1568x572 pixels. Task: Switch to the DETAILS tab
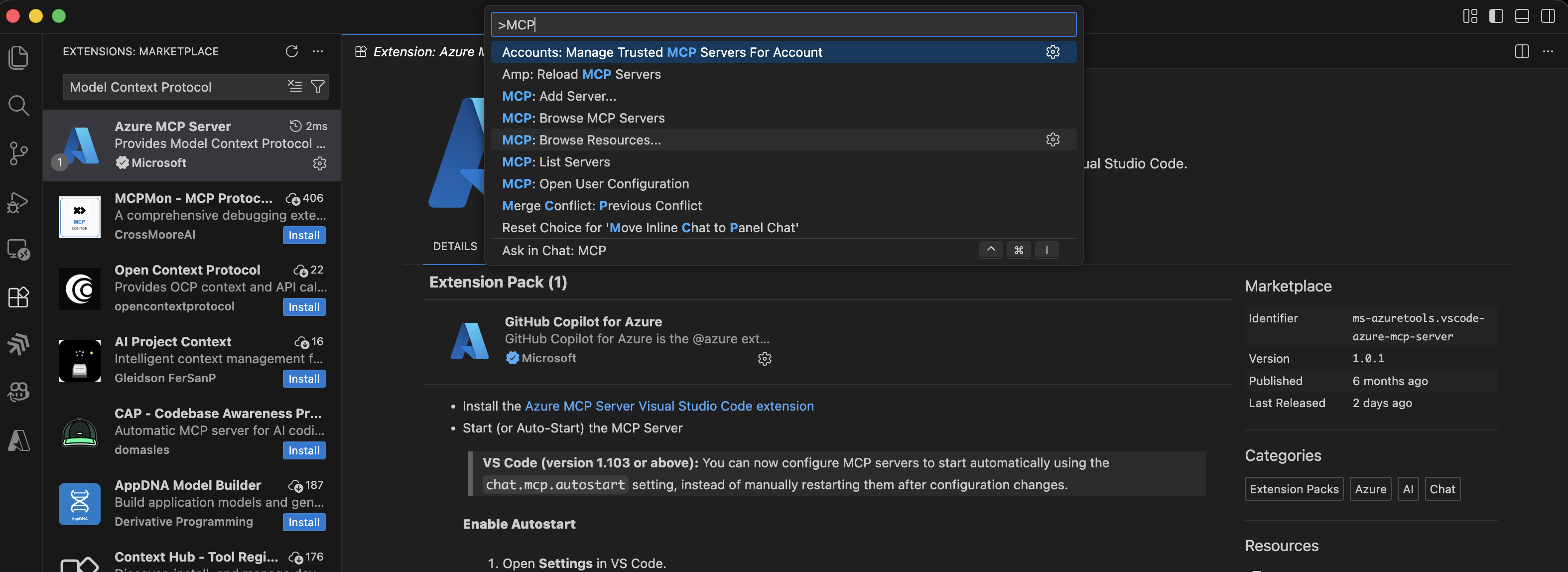(x=455, y=246)
